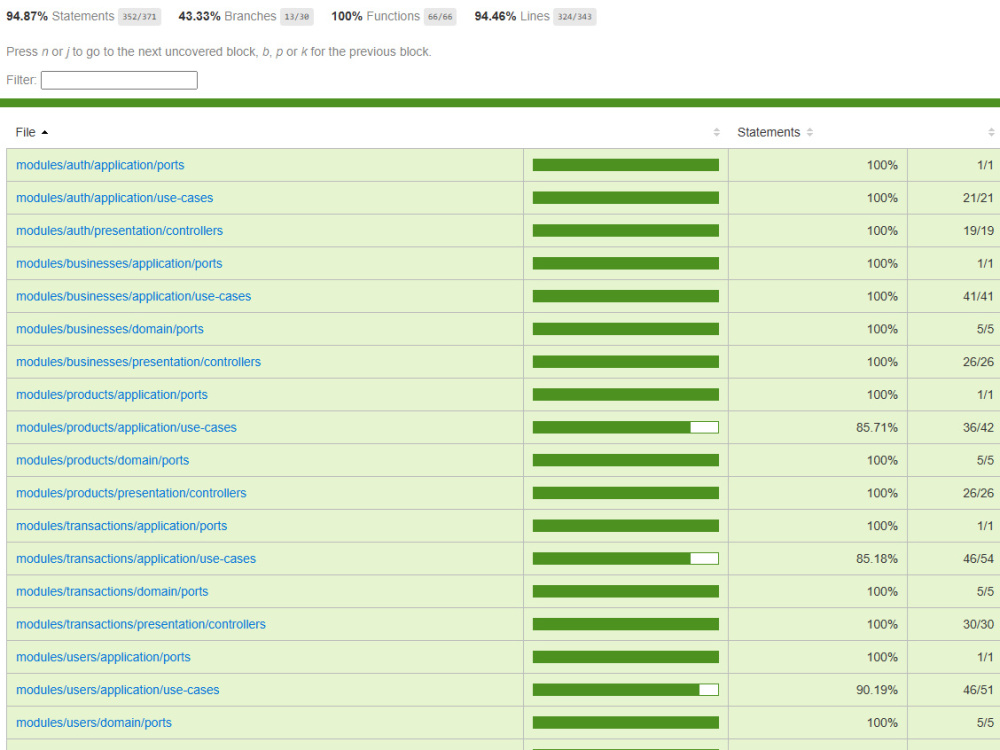The height and width of the screenshot is (750, 1000).
Task: Click the 13/30 branches badge
Action: (297, 17)
